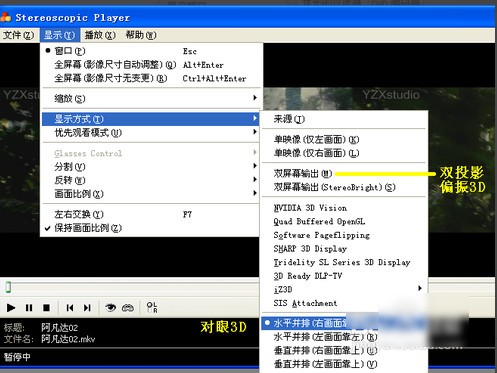Expand the 缩放 submenu
The width and height of the screenshot is (497, 373).
click(x=151, y=98)
